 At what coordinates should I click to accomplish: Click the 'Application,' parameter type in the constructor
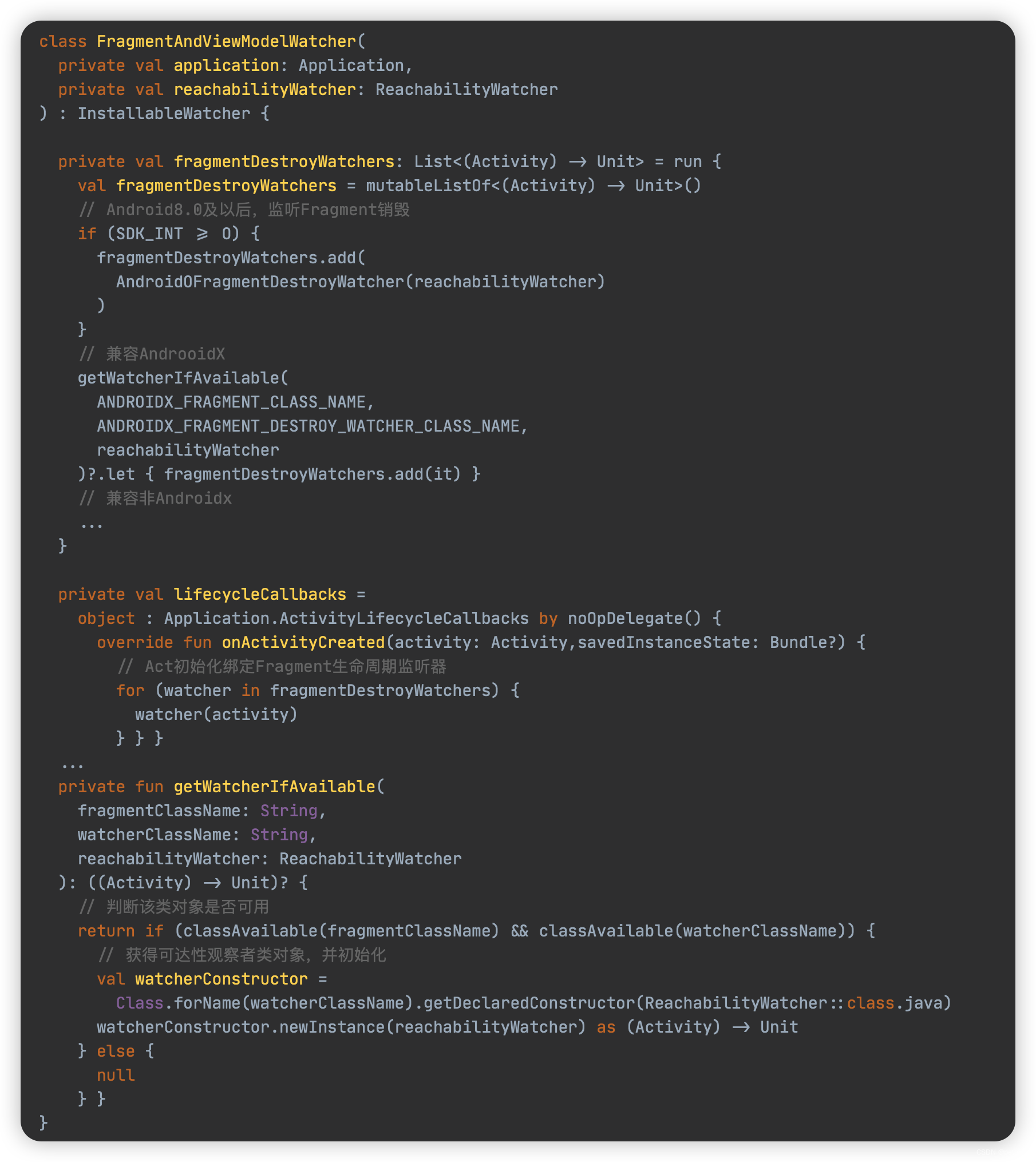point(355,66)
